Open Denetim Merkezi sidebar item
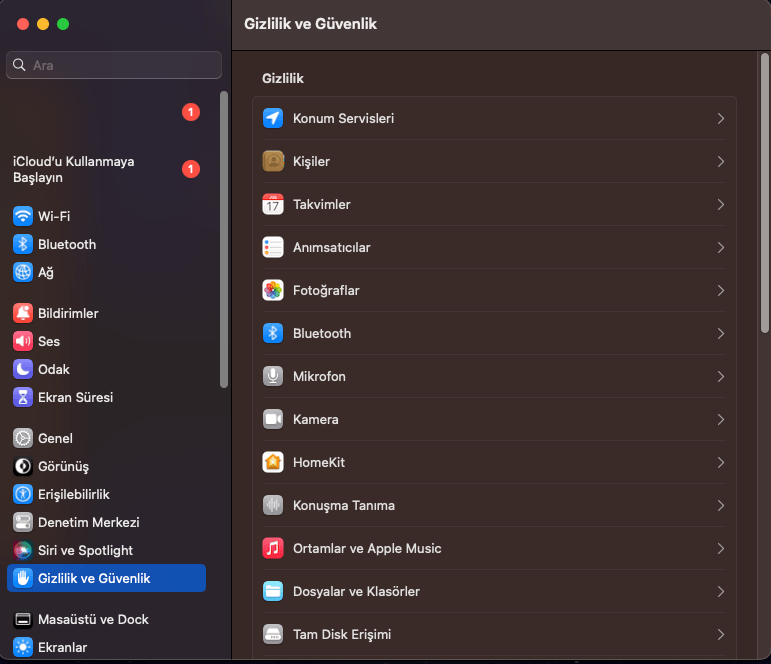The width and height of the screenshot is (771, 664). click(x=88, y=522)
